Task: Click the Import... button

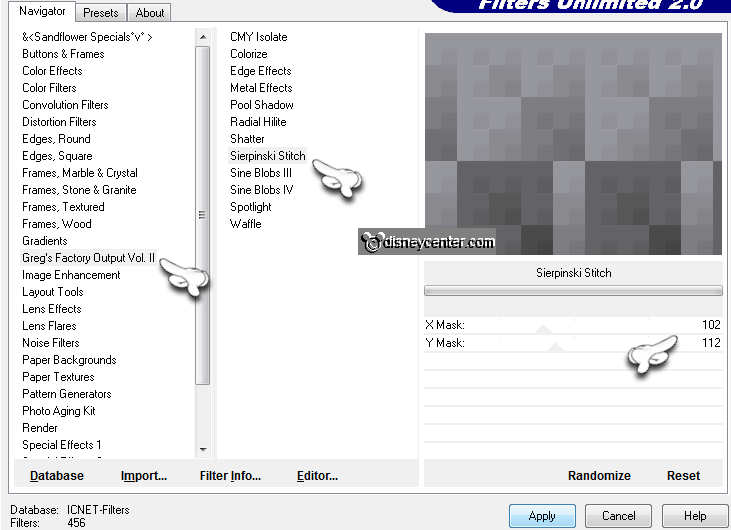Action: click(144, 476)
